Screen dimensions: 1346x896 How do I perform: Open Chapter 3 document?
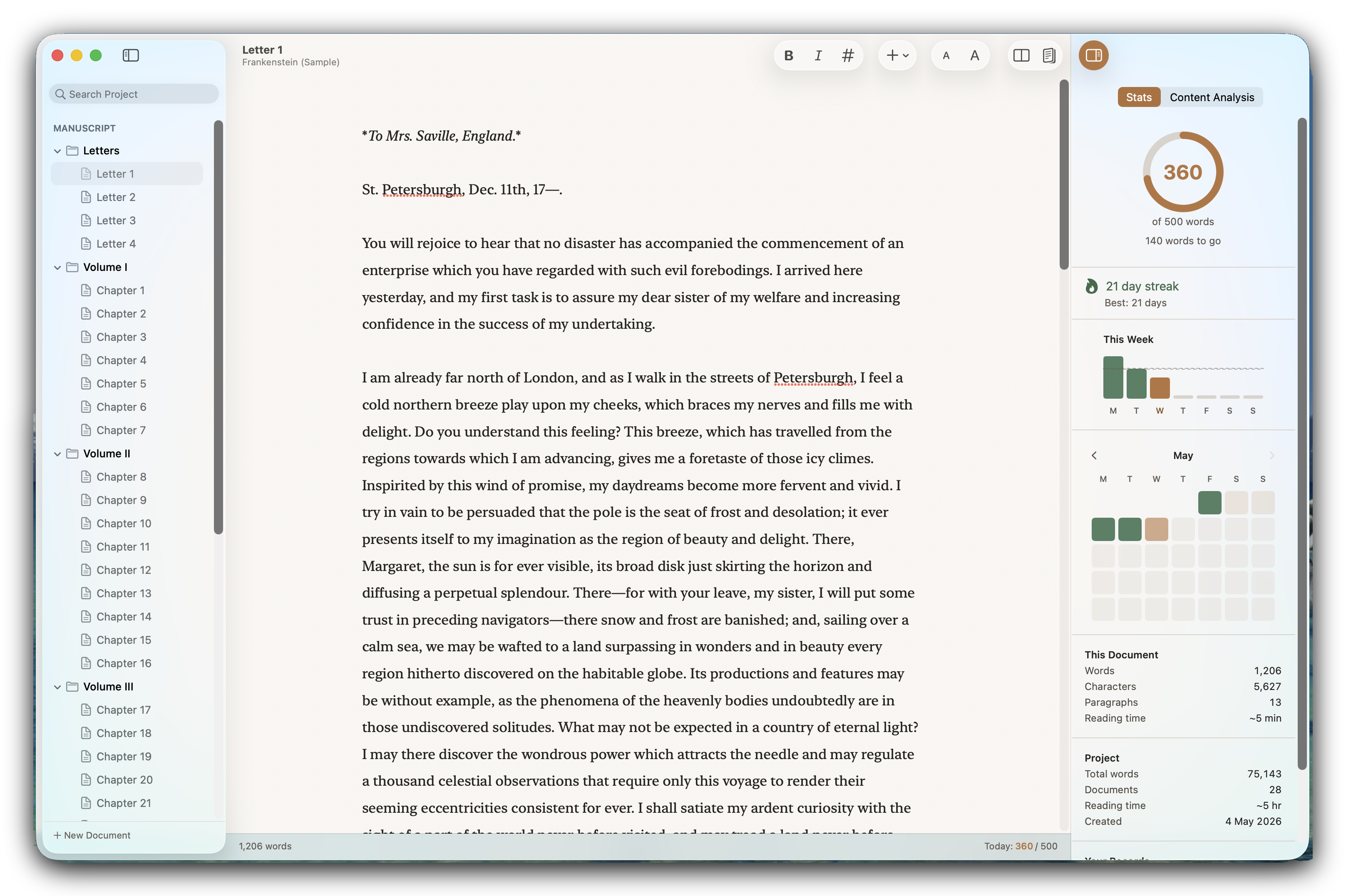point(127,337)
